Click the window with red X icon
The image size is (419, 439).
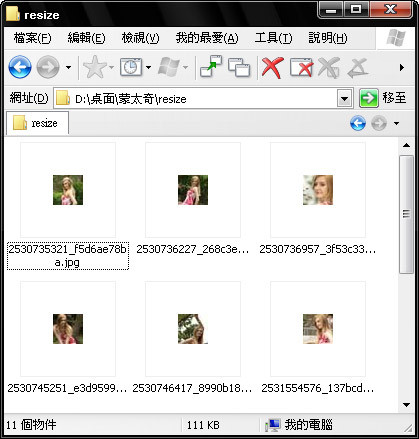click(302, 68)
